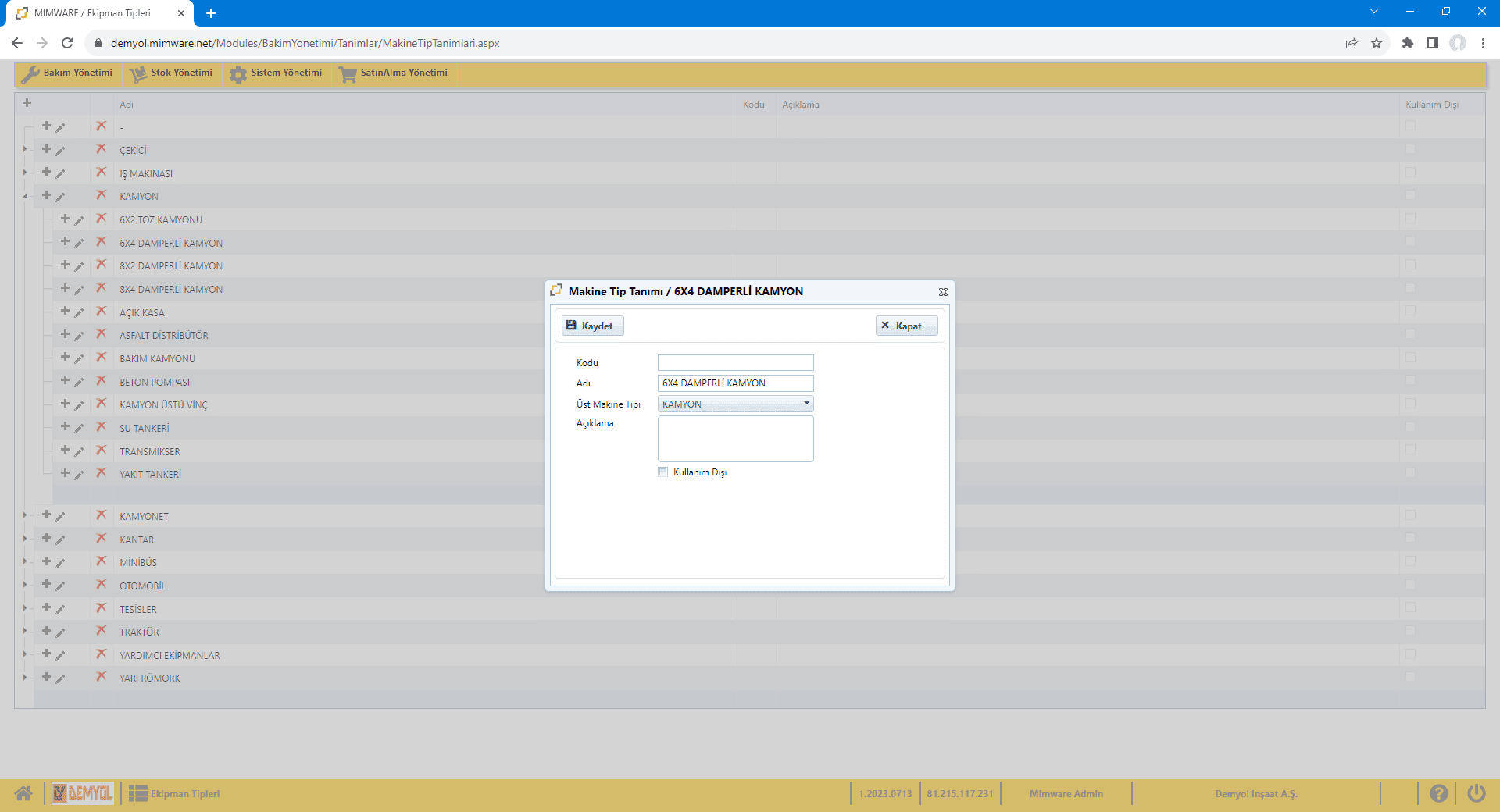Toggle Kullanım Dışı checkbox for ÇEKİCİ row

pyautogui.click(x=1410, y=149)
